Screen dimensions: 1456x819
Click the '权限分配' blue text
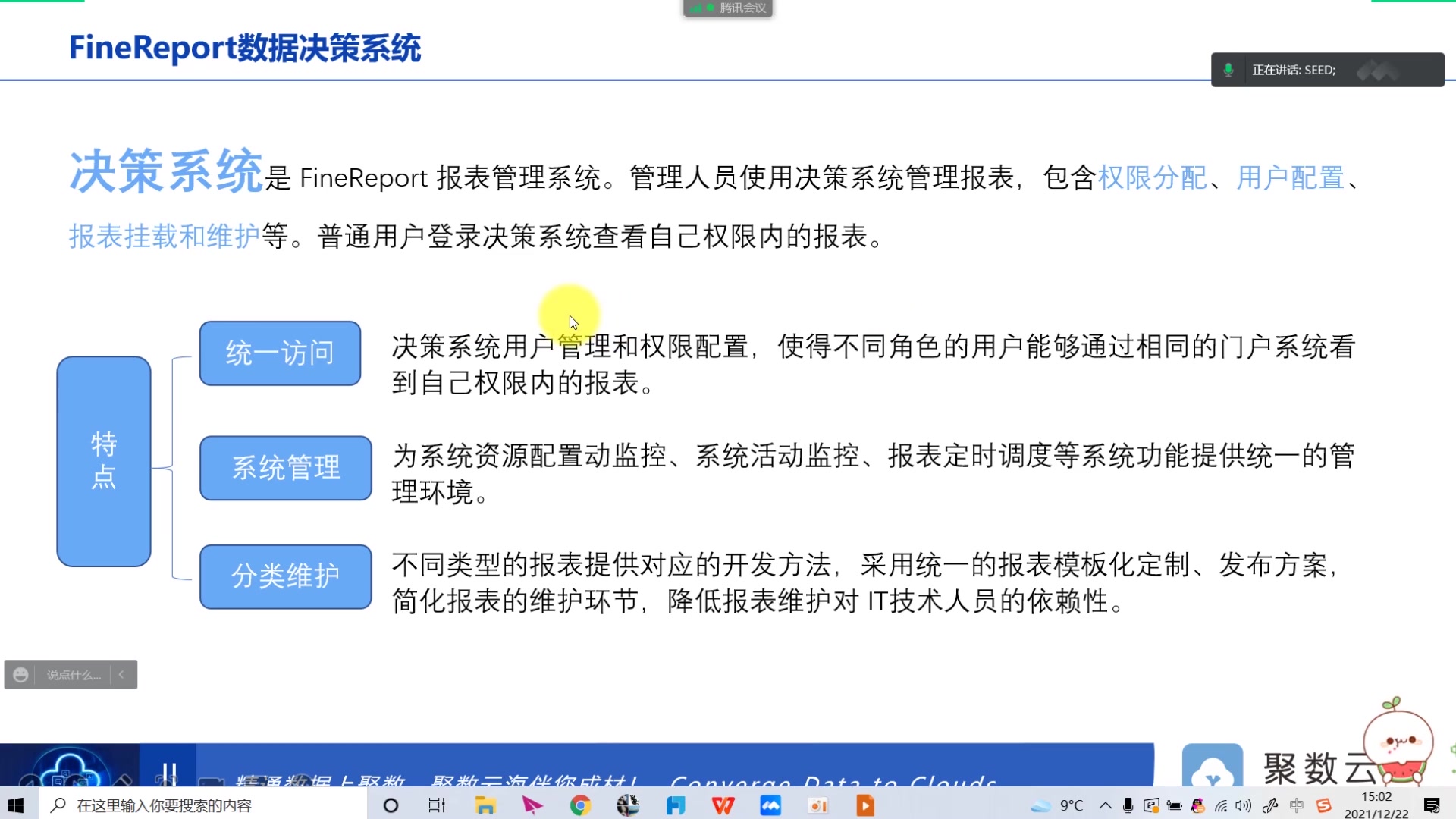1152,177
